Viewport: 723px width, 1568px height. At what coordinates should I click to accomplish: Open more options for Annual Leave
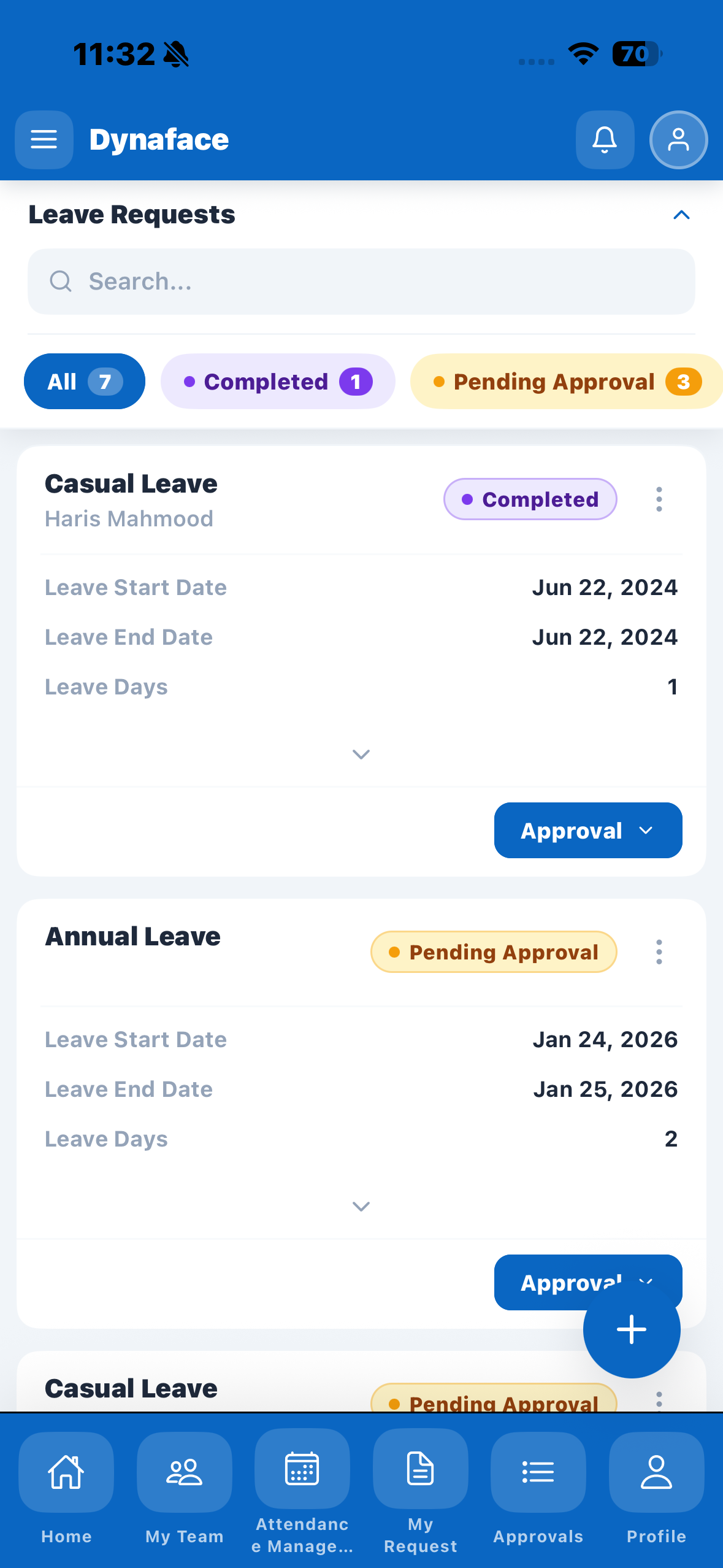tap(659, 951)
